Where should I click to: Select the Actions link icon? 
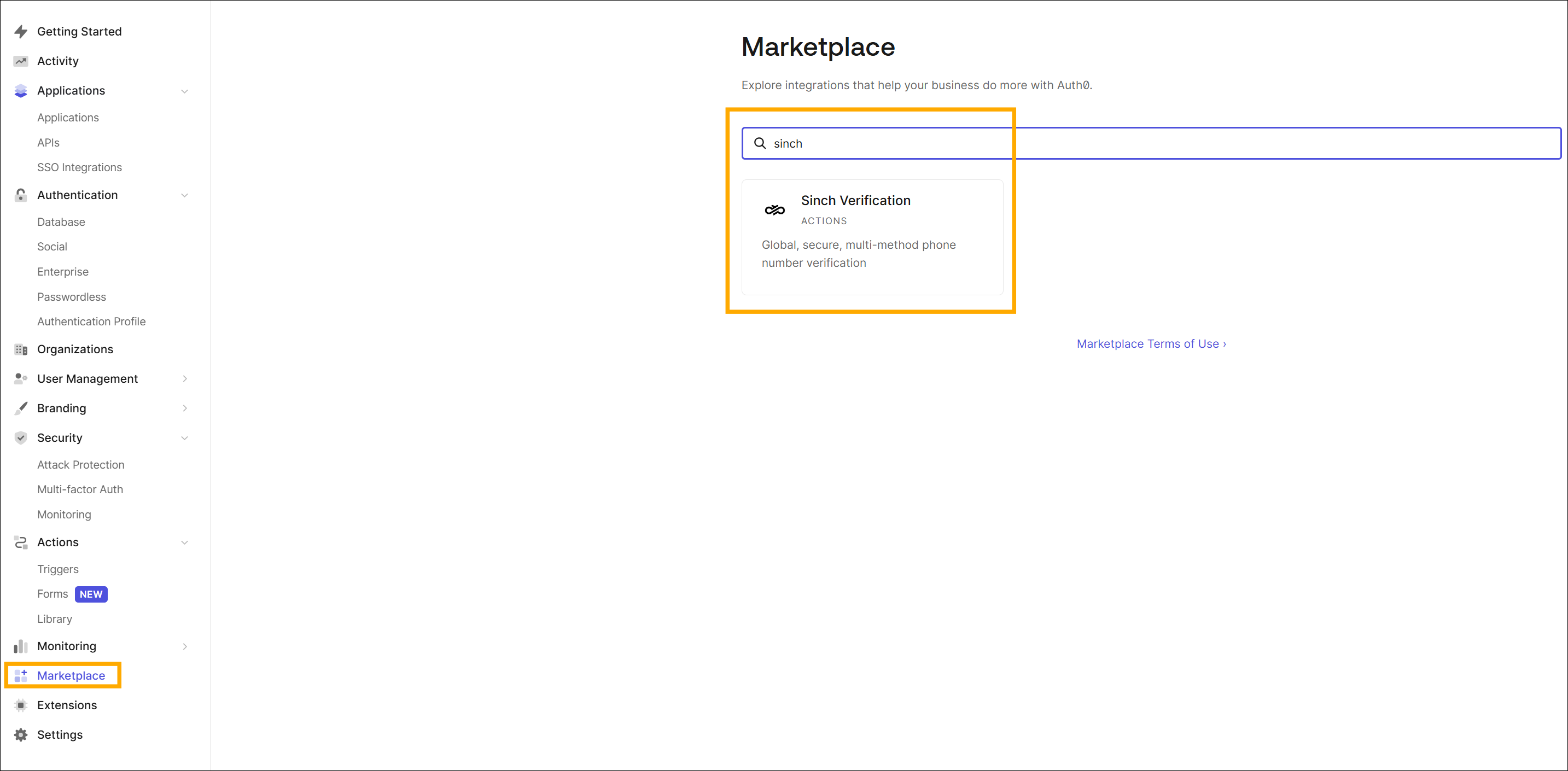tap(20, 541)
